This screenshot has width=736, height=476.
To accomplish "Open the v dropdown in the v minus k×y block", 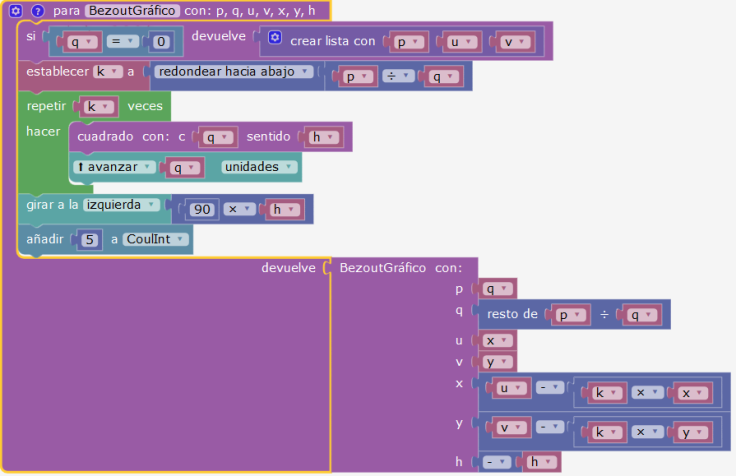I will (x=513, y=428).
